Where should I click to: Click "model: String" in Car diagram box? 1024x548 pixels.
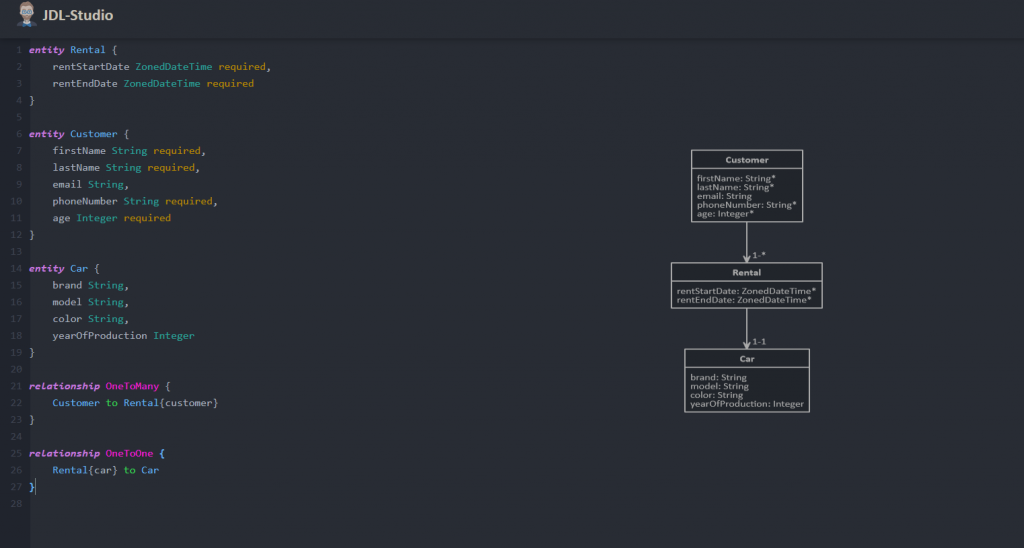tap(720, 386)
